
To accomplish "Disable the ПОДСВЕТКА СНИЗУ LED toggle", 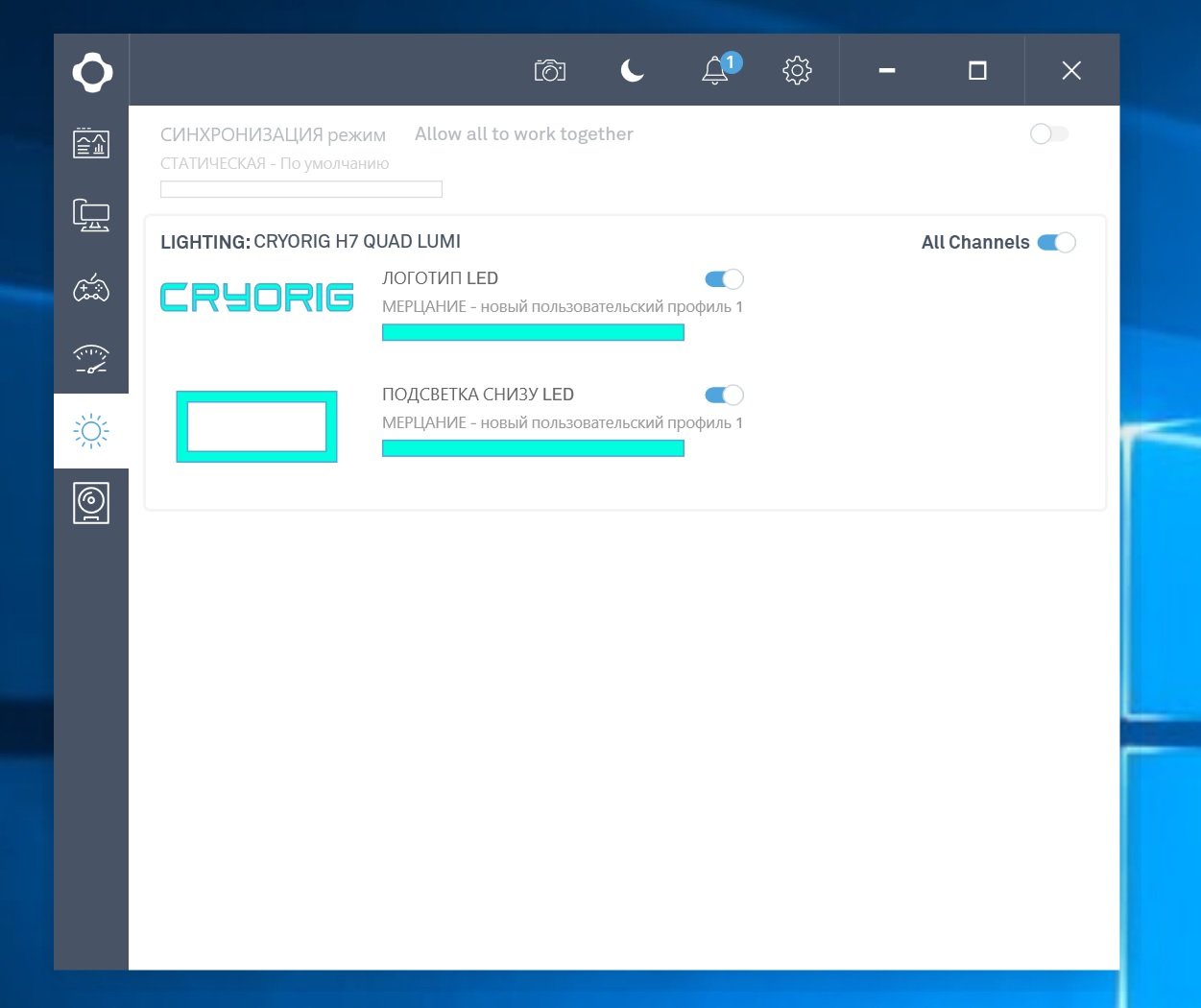I will pos(725,395).
